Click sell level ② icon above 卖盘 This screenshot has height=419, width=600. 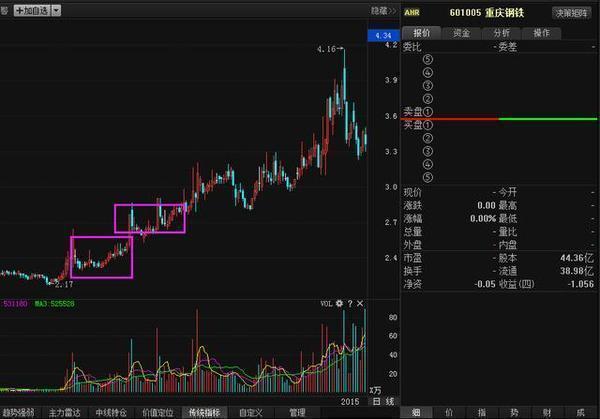pyautogui.click(x=428, y=99)
